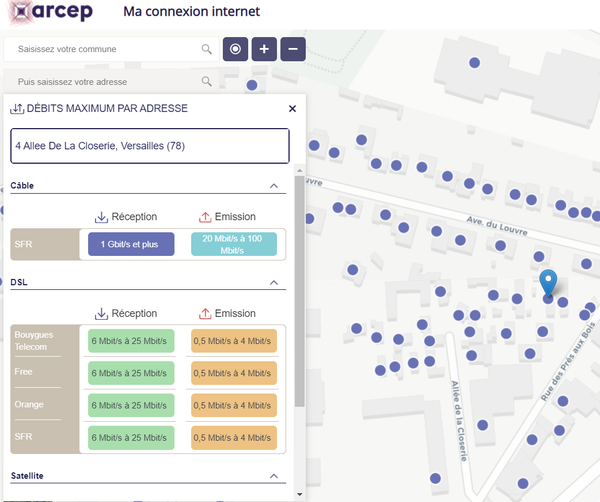Click 'Orange' operator label in DSL

point(29,404)
